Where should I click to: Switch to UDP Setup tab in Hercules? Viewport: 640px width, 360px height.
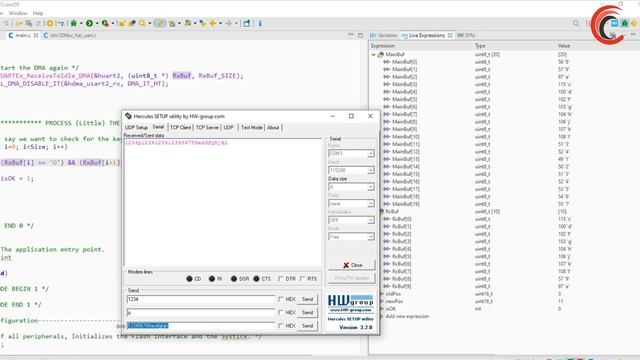coord(136,128)
